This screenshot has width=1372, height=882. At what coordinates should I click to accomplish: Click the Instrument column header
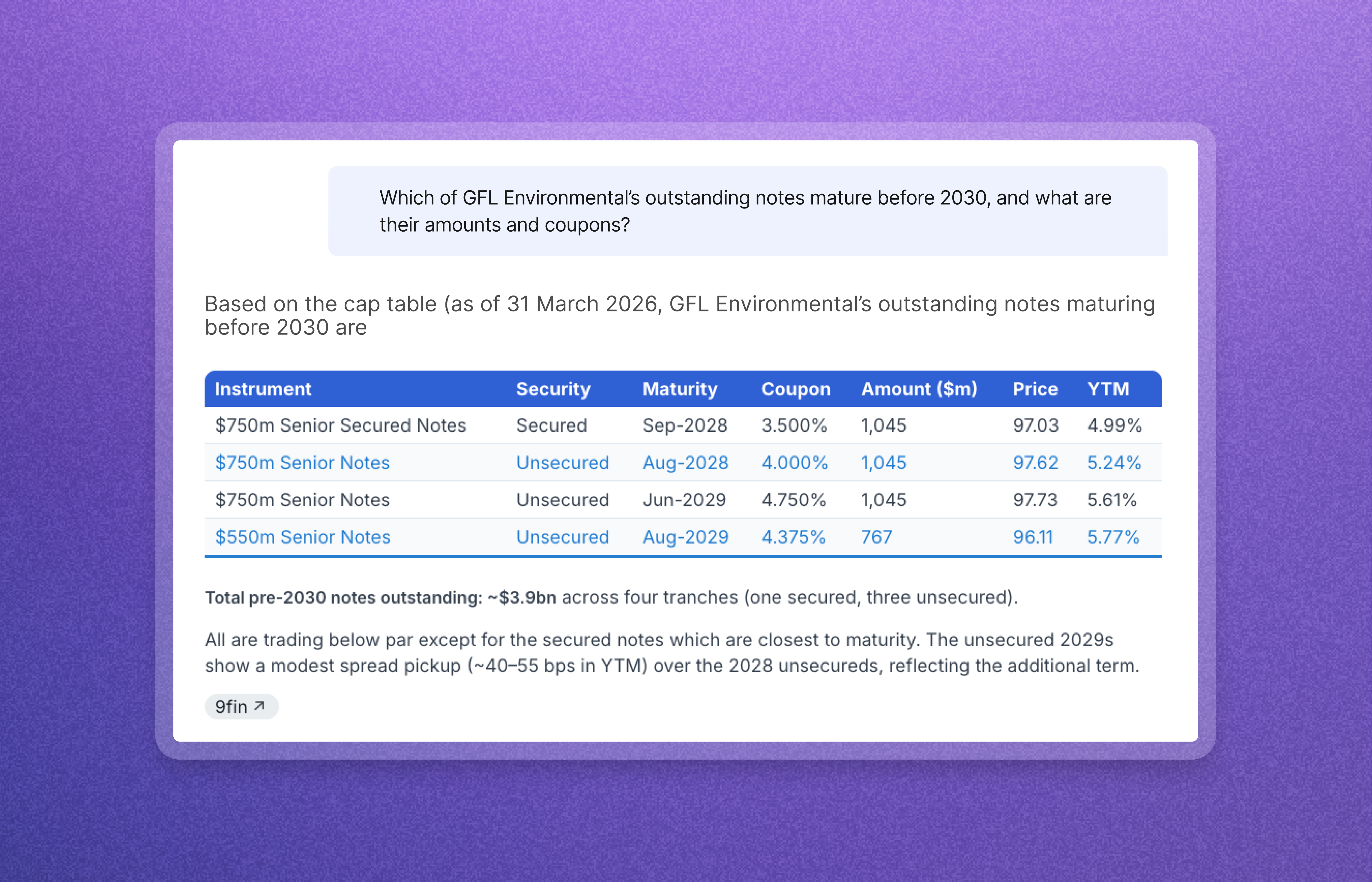[x=263, y=389]
